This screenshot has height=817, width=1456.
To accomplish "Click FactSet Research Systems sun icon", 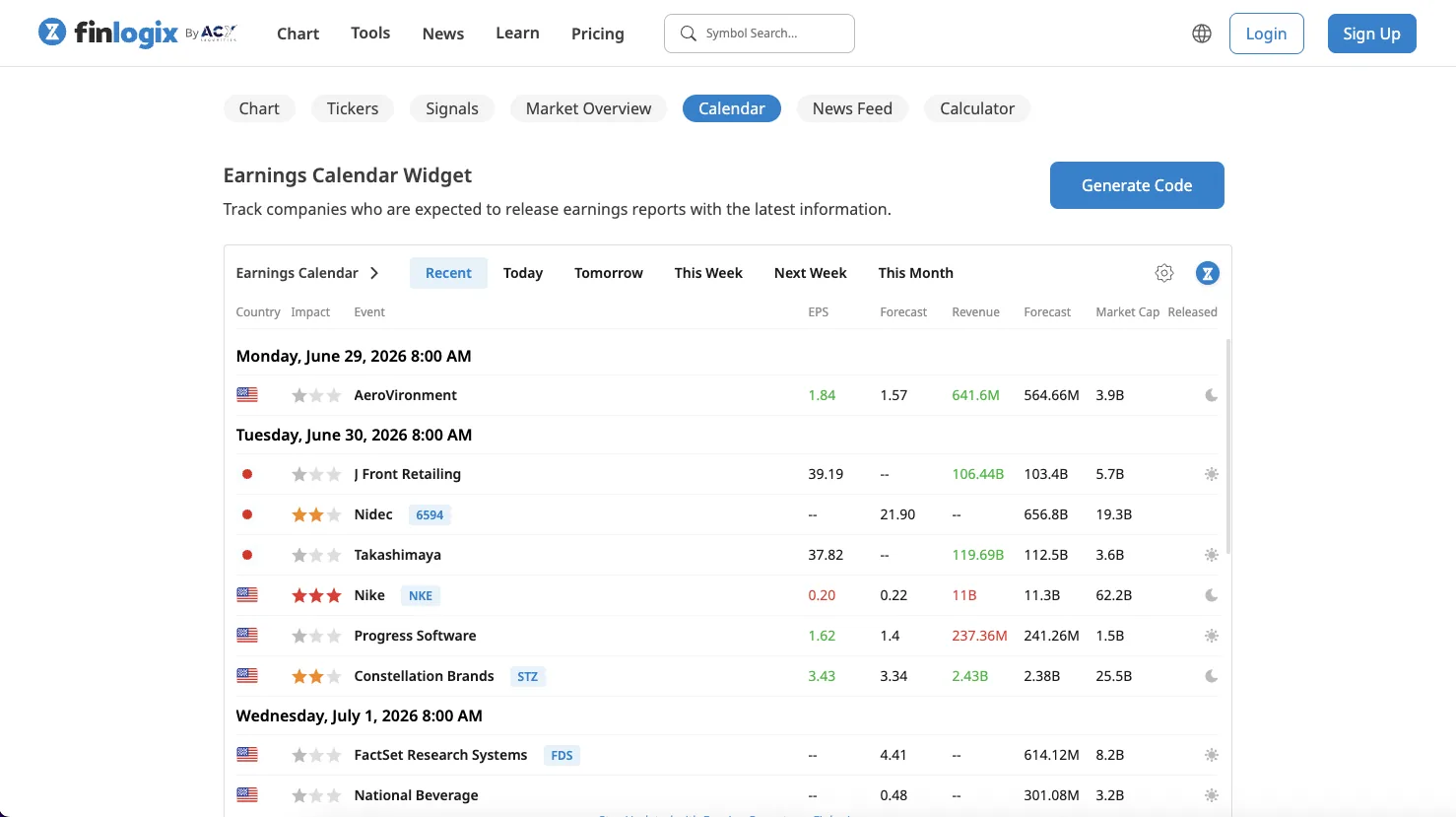I will [x=1212, y=755].
